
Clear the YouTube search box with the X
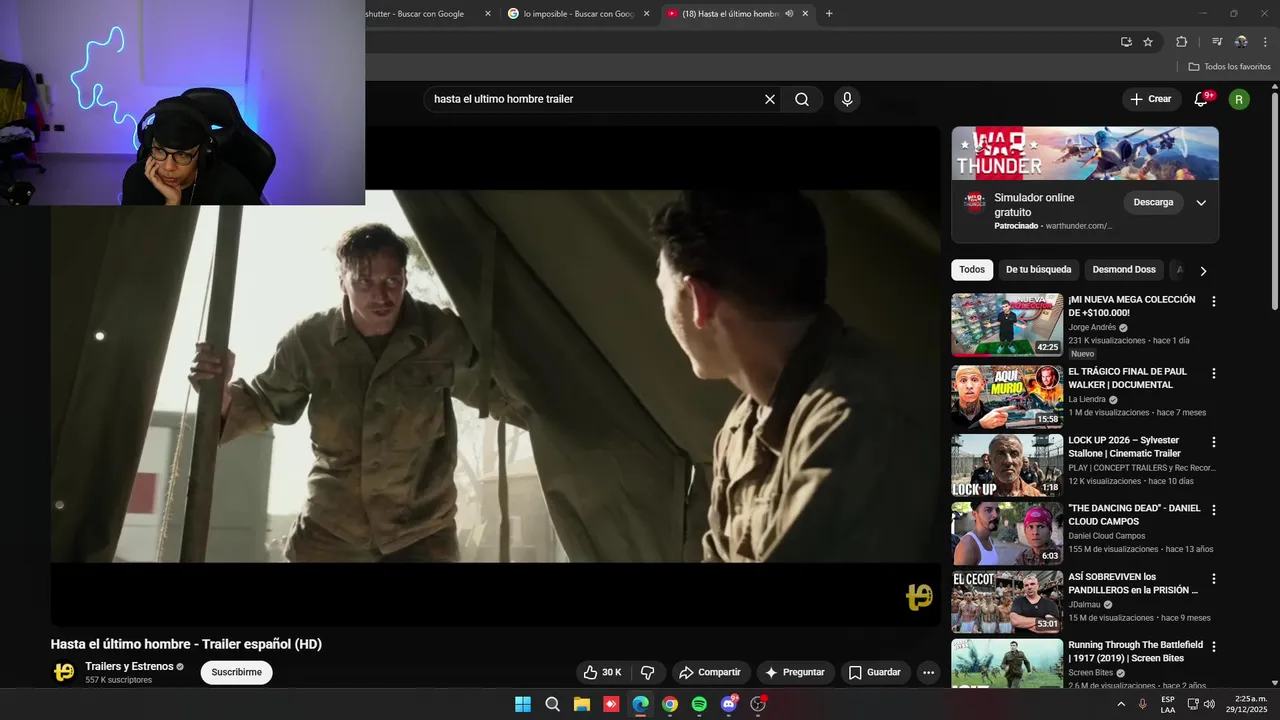(770, 99)
